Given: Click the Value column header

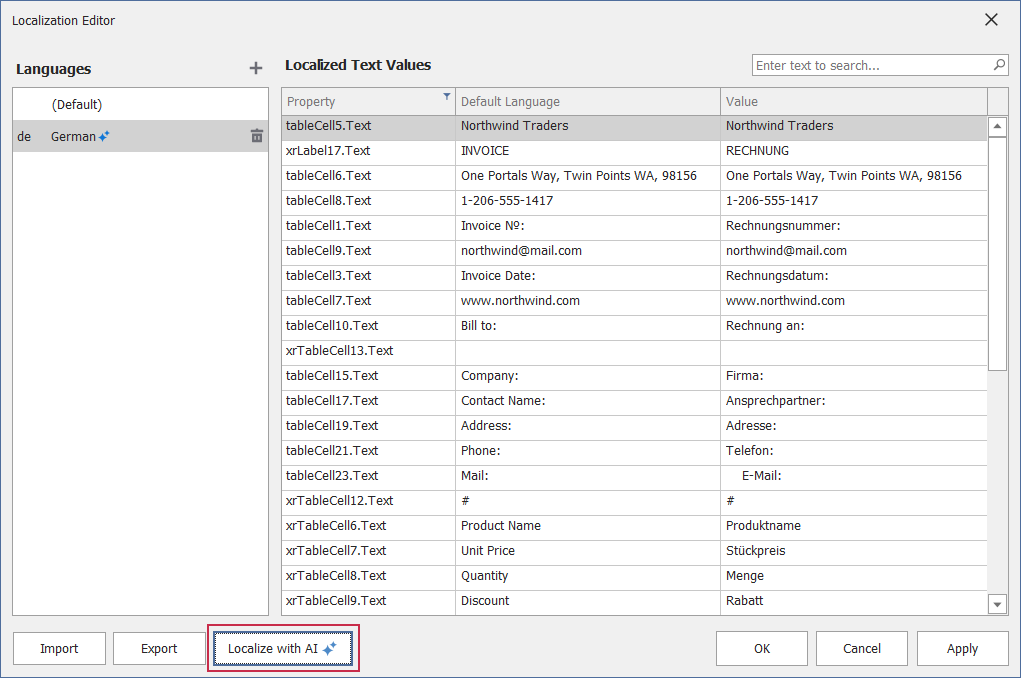Looking at the screenshot, I should (853, 101).
